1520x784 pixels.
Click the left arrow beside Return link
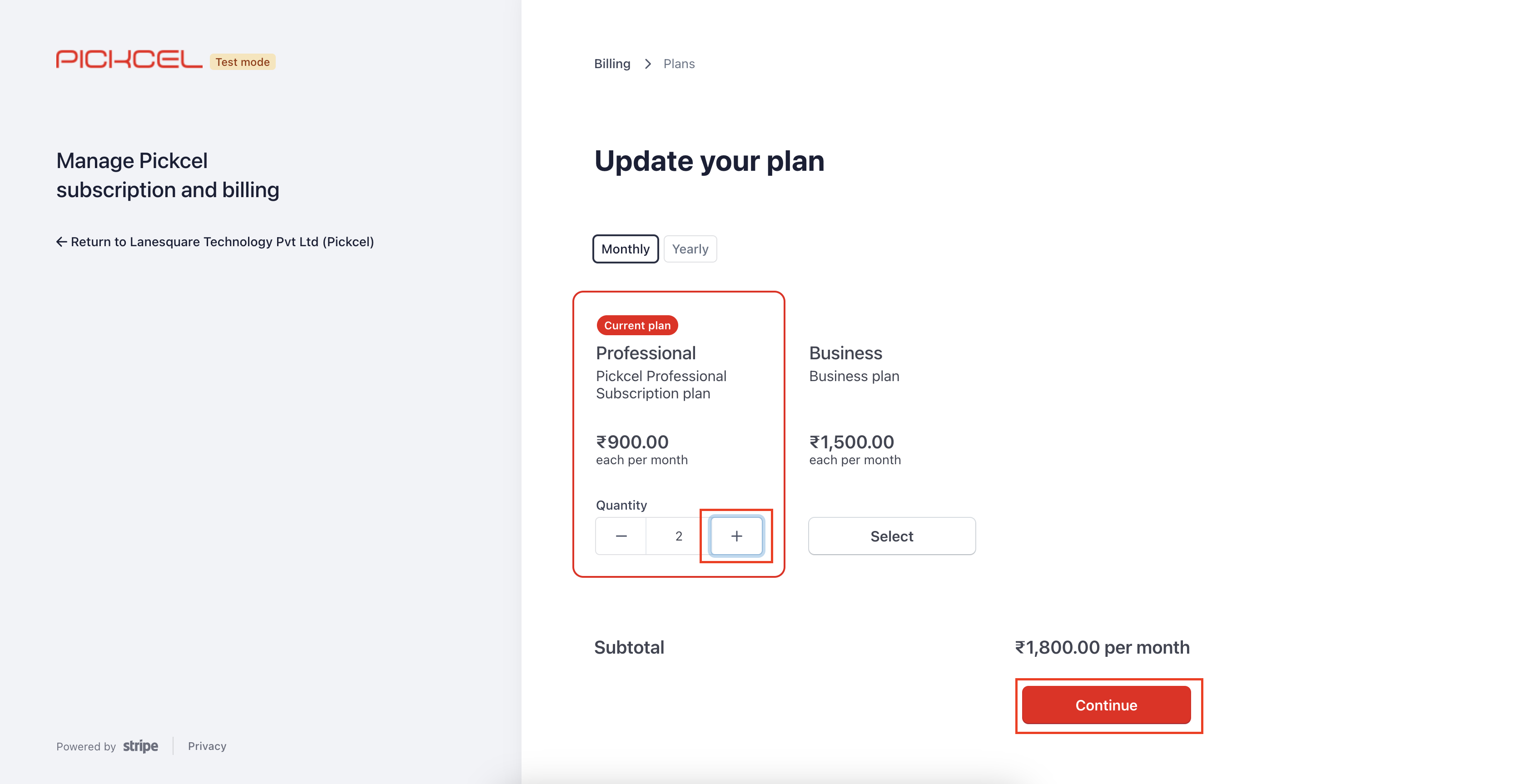pyautogui.click(x=61, y=242)
